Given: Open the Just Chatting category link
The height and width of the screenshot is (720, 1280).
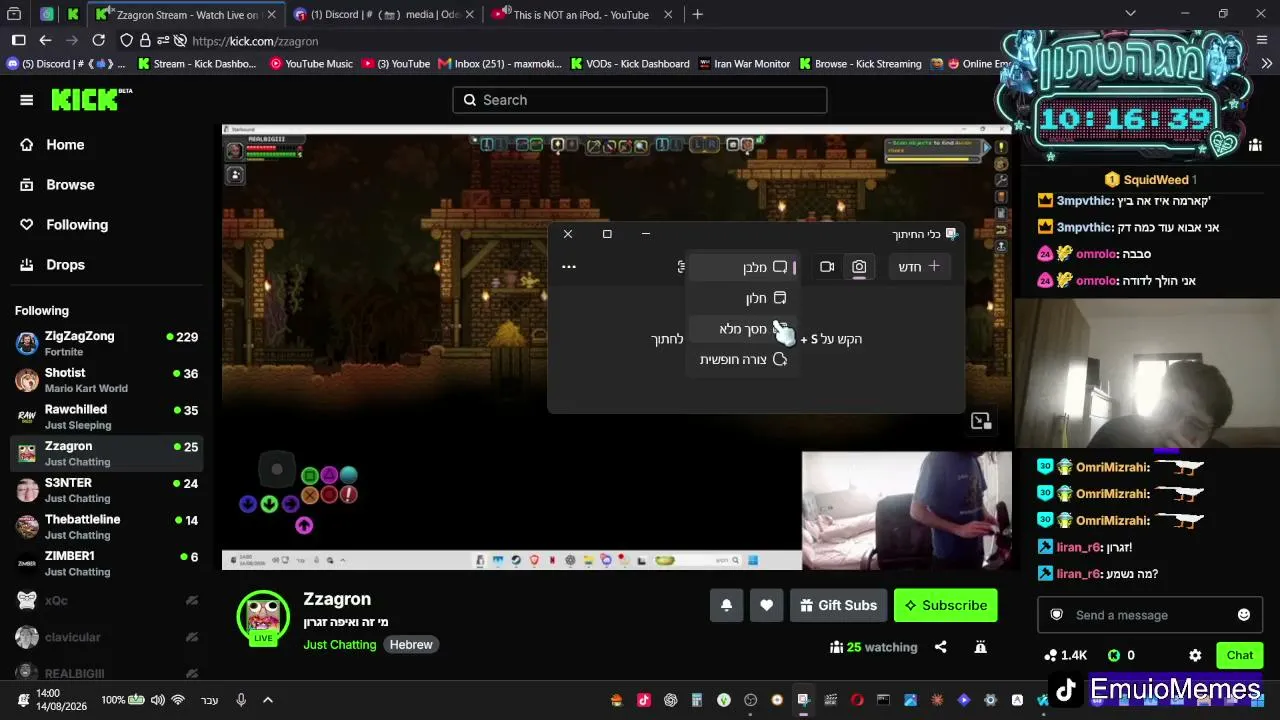Looking at the screenshot, I should point(340,645).
